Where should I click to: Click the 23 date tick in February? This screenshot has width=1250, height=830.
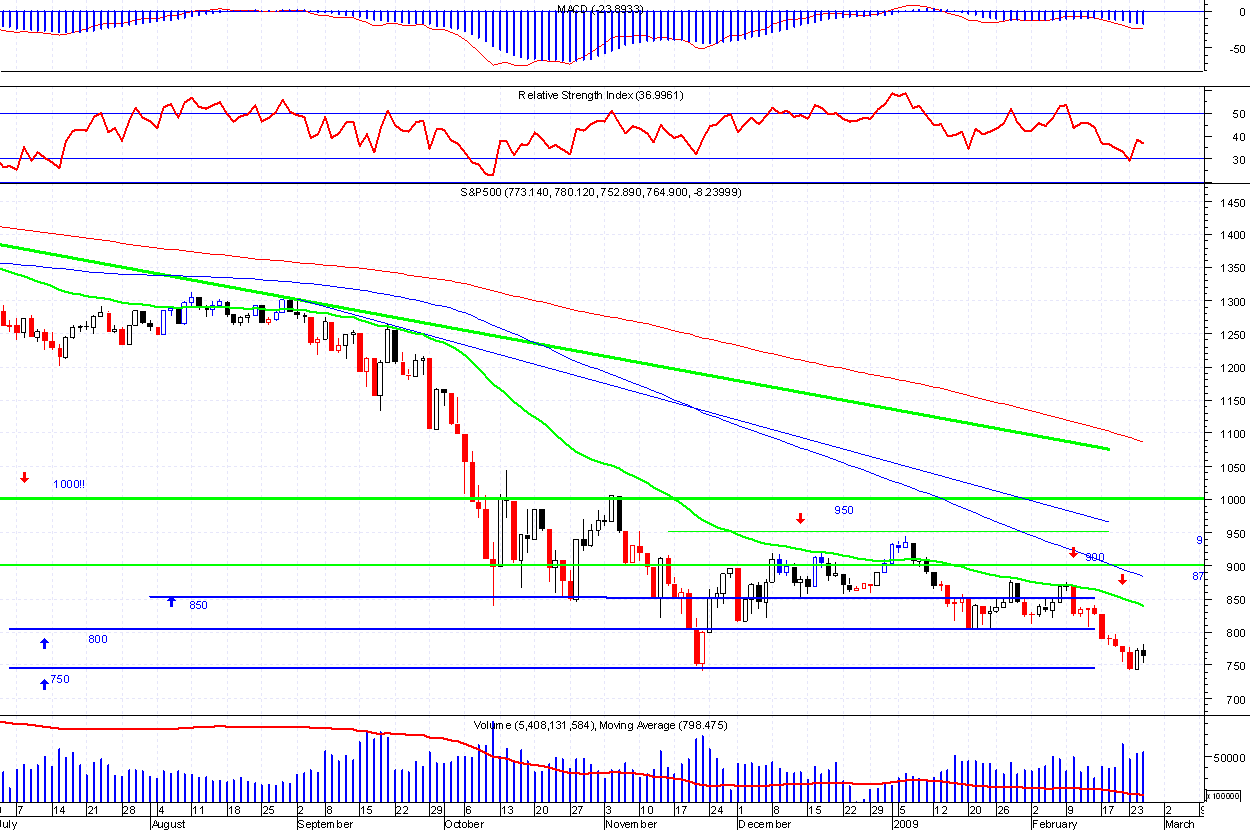pos(1136,811)
